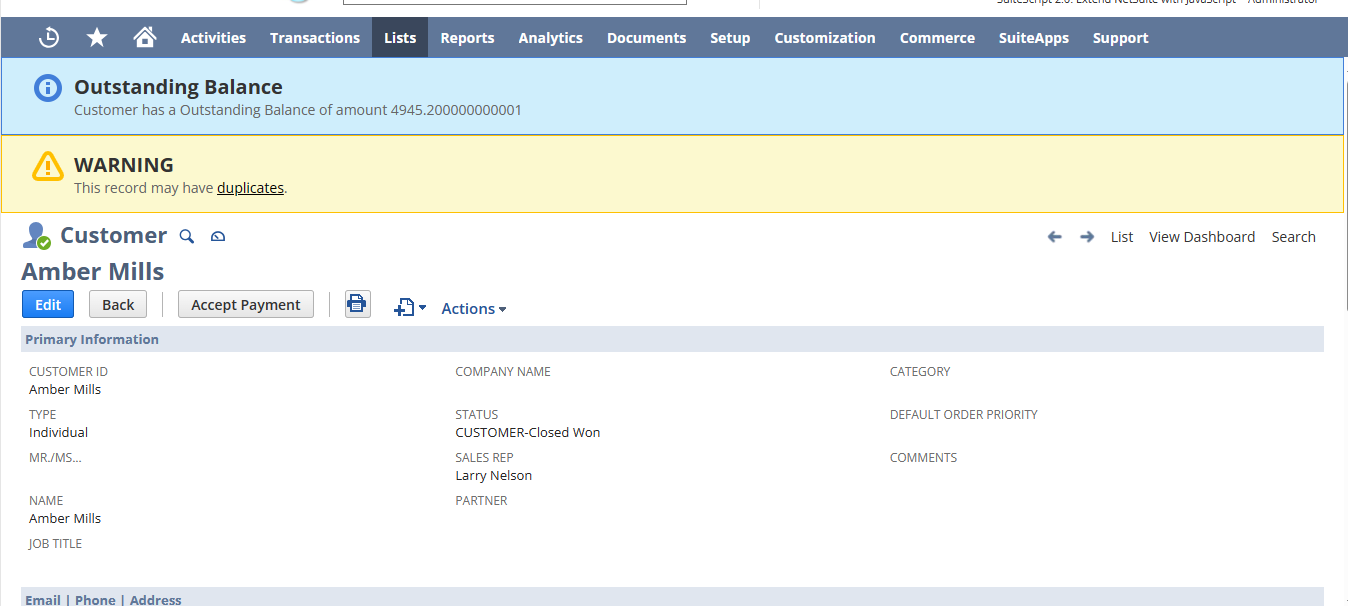Click the Back button
This screenshot has height=606, width=1348.
[118, 305]
